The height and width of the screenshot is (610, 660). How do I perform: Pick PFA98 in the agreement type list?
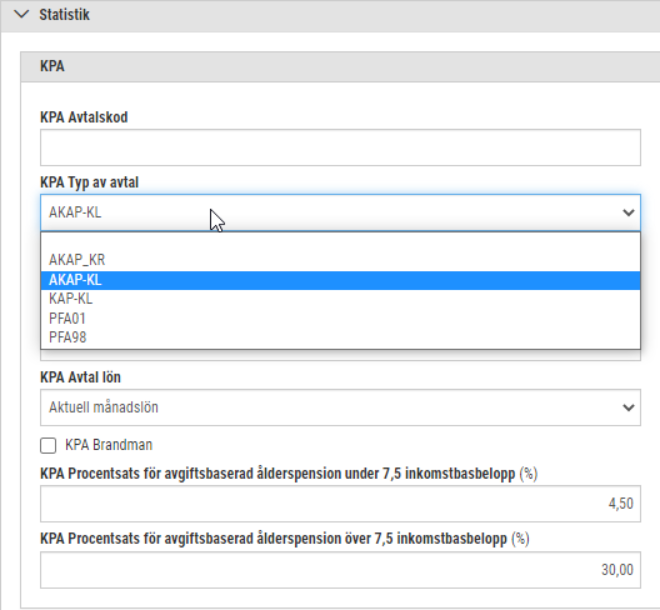point(340,338)
